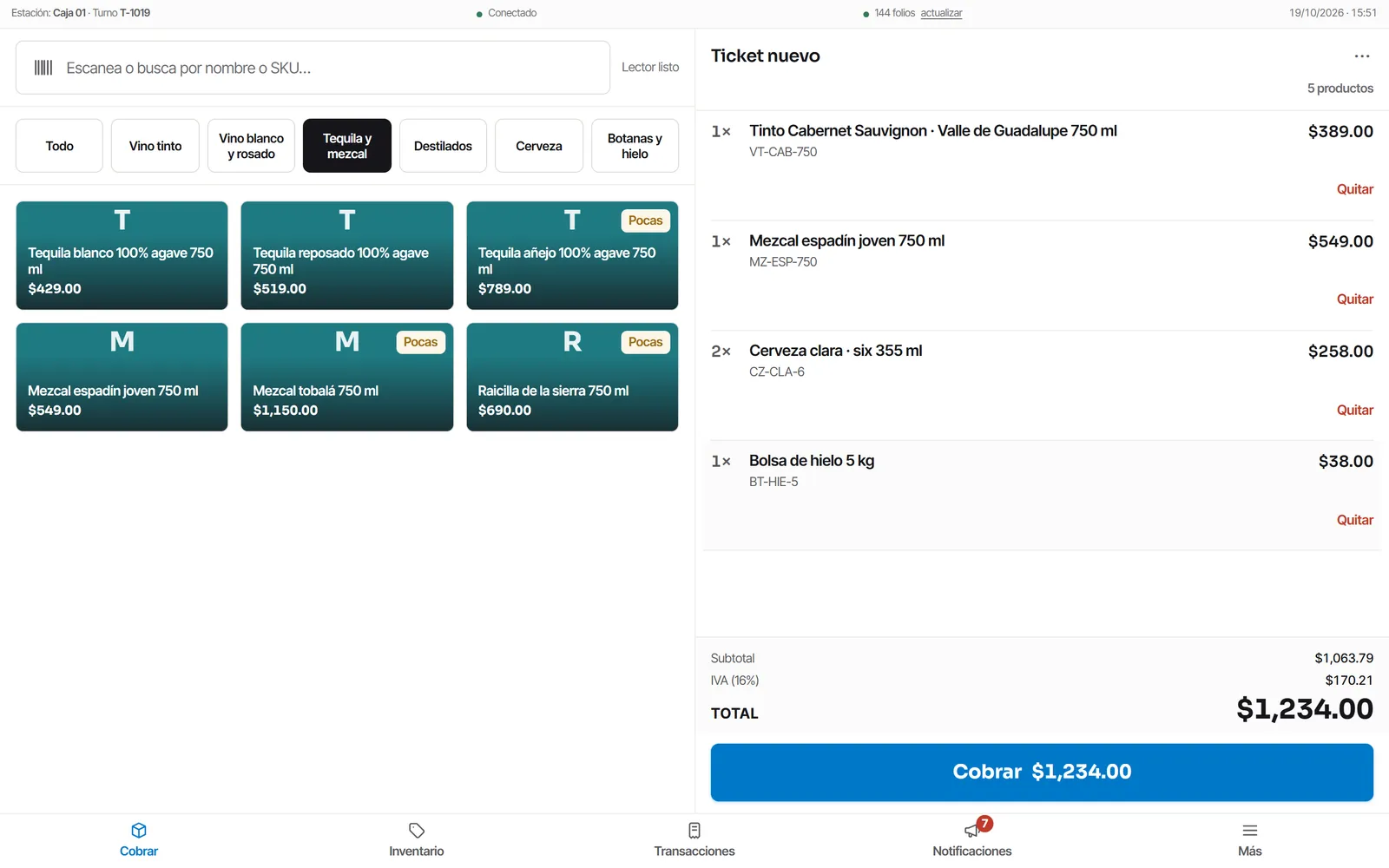
Task: Add Tequila reposado 100% agave product
Action: click(x=347, y=255)
